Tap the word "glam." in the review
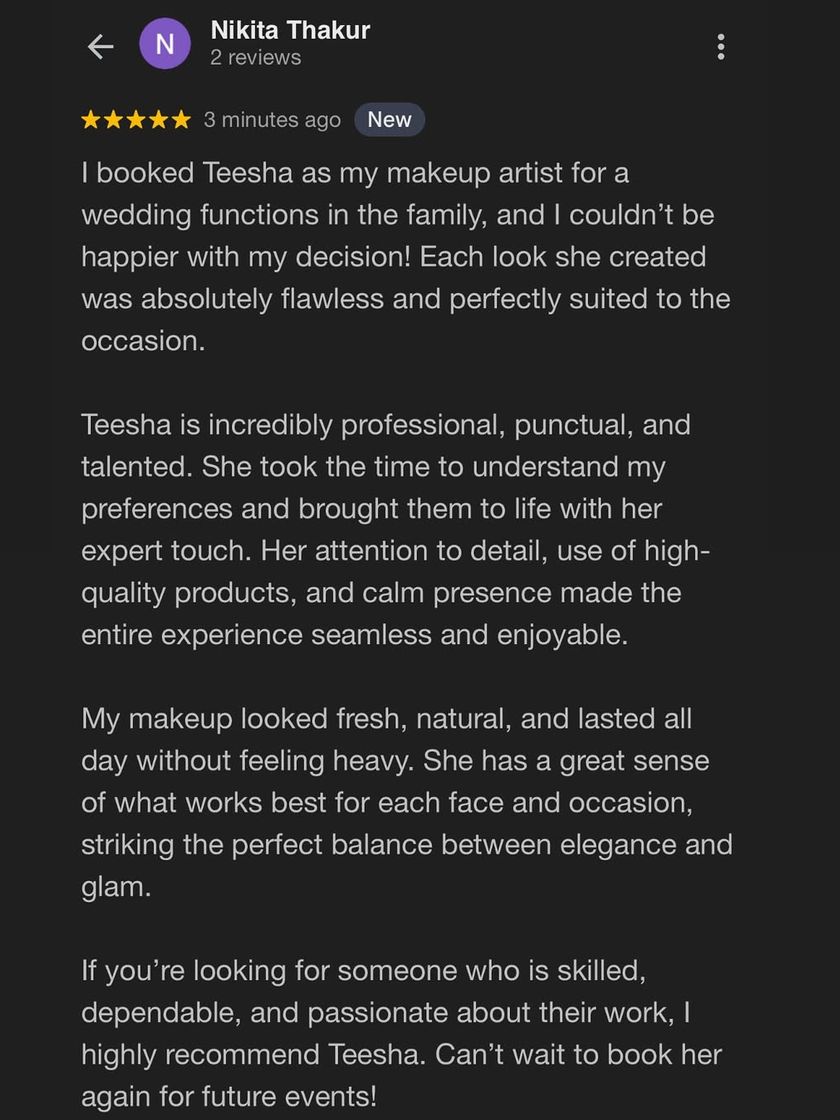Screen dimensions: 840x1120 (116, 887)
